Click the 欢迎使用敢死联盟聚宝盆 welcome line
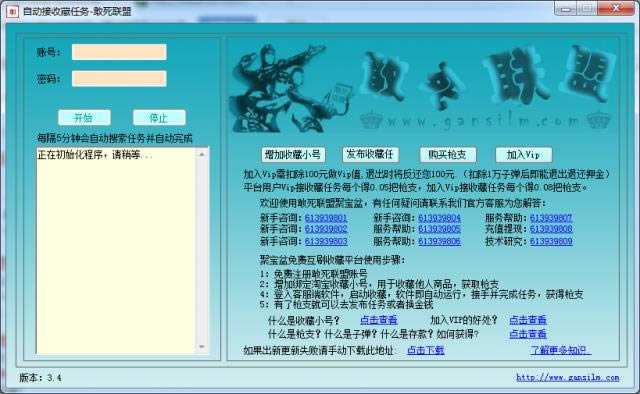 point(402,203)
